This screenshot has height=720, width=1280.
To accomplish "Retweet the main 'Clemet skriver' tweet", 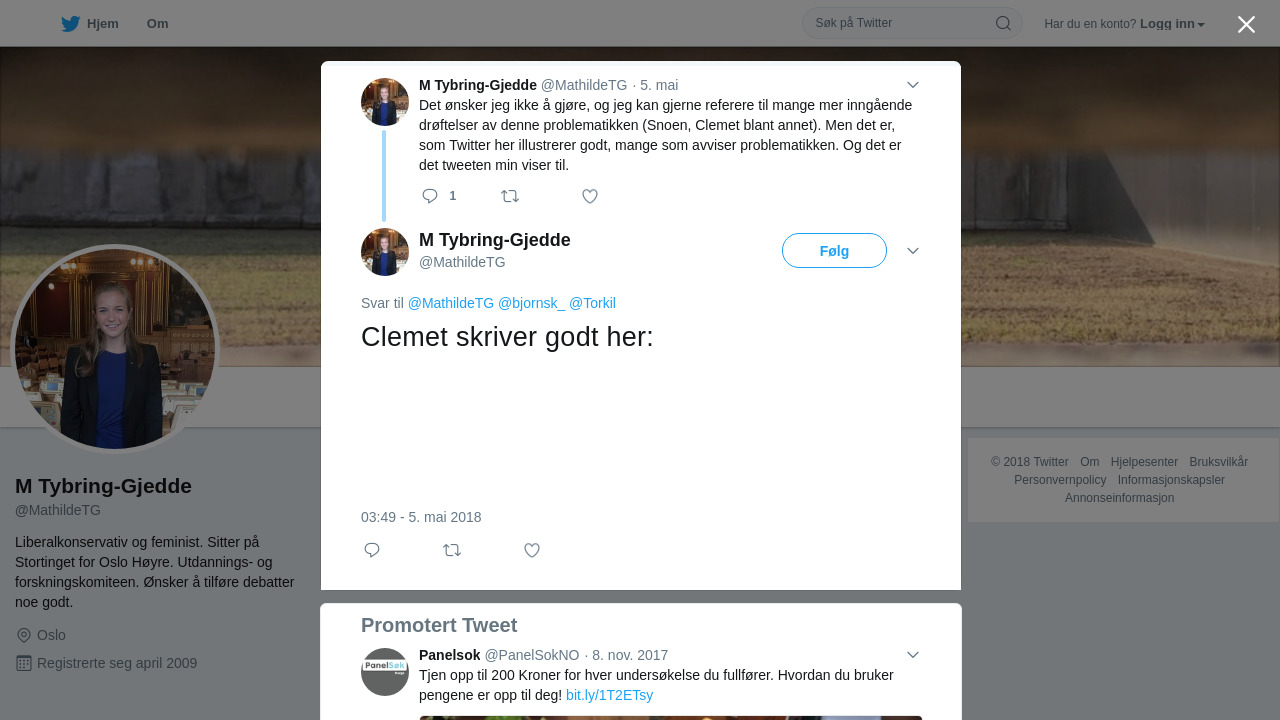I will (452, 550).
